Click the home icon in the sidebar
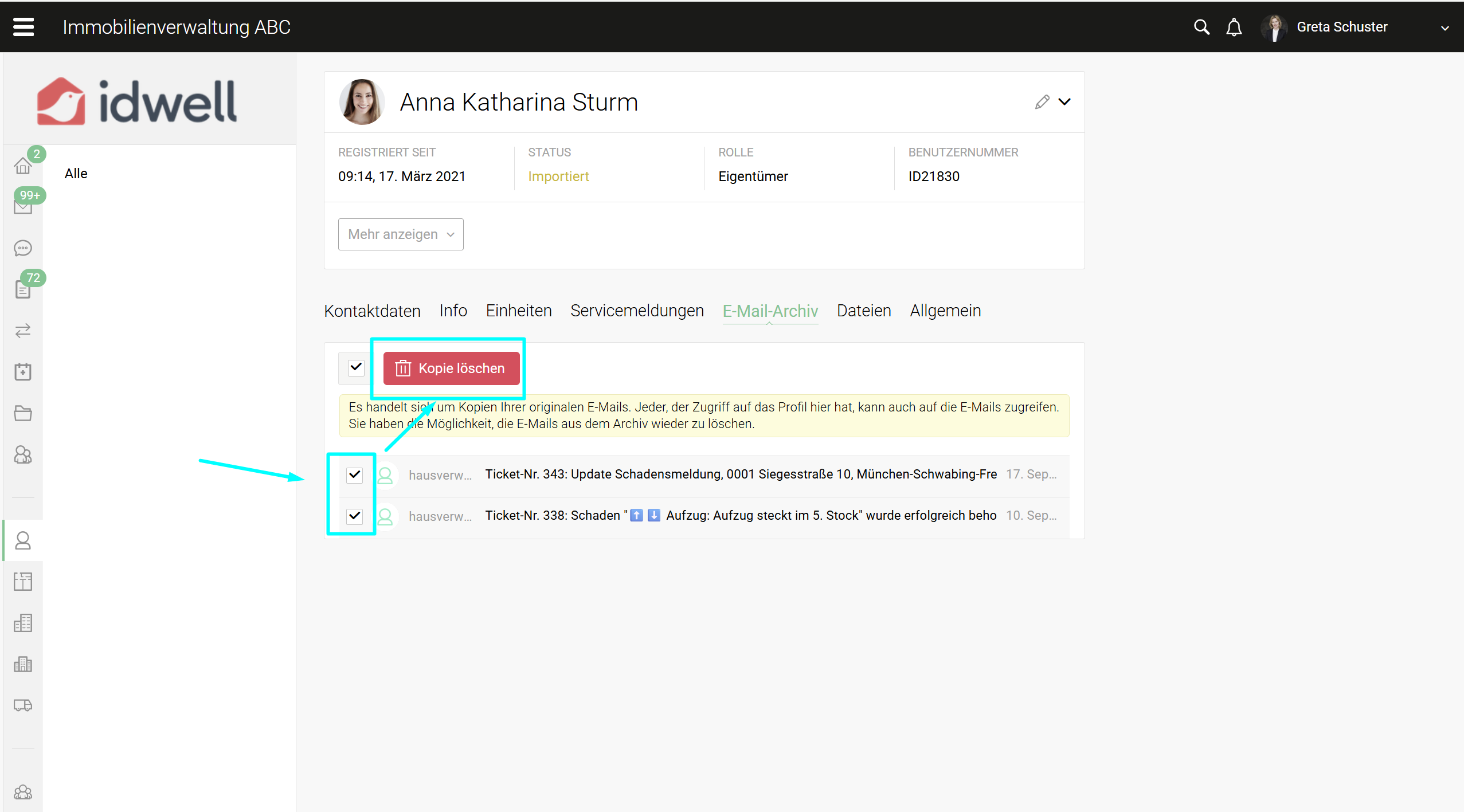 tap(23, 166)
